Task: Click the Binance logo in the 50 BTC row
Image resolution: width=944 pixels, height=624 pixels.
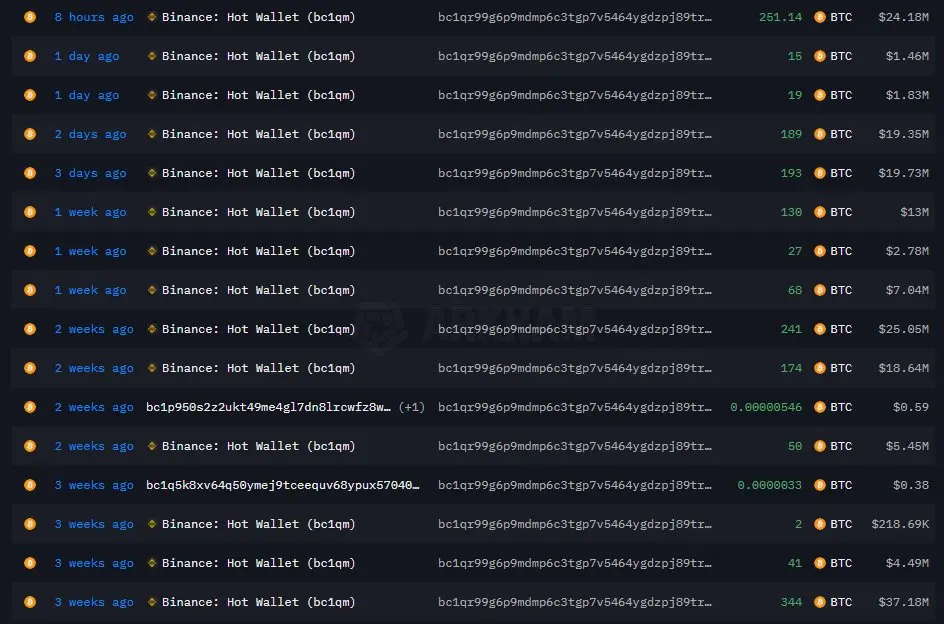Action: click(x=152, y=446)
